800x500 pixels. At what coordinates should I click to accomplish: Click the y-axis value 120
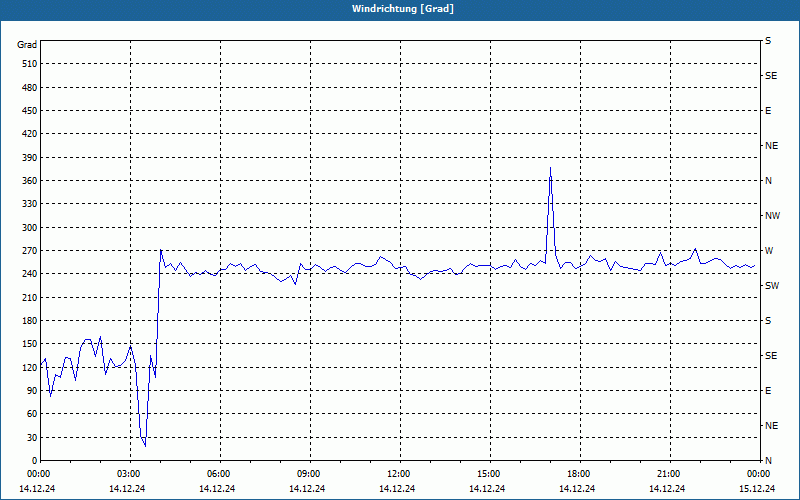tap(30, 367)
